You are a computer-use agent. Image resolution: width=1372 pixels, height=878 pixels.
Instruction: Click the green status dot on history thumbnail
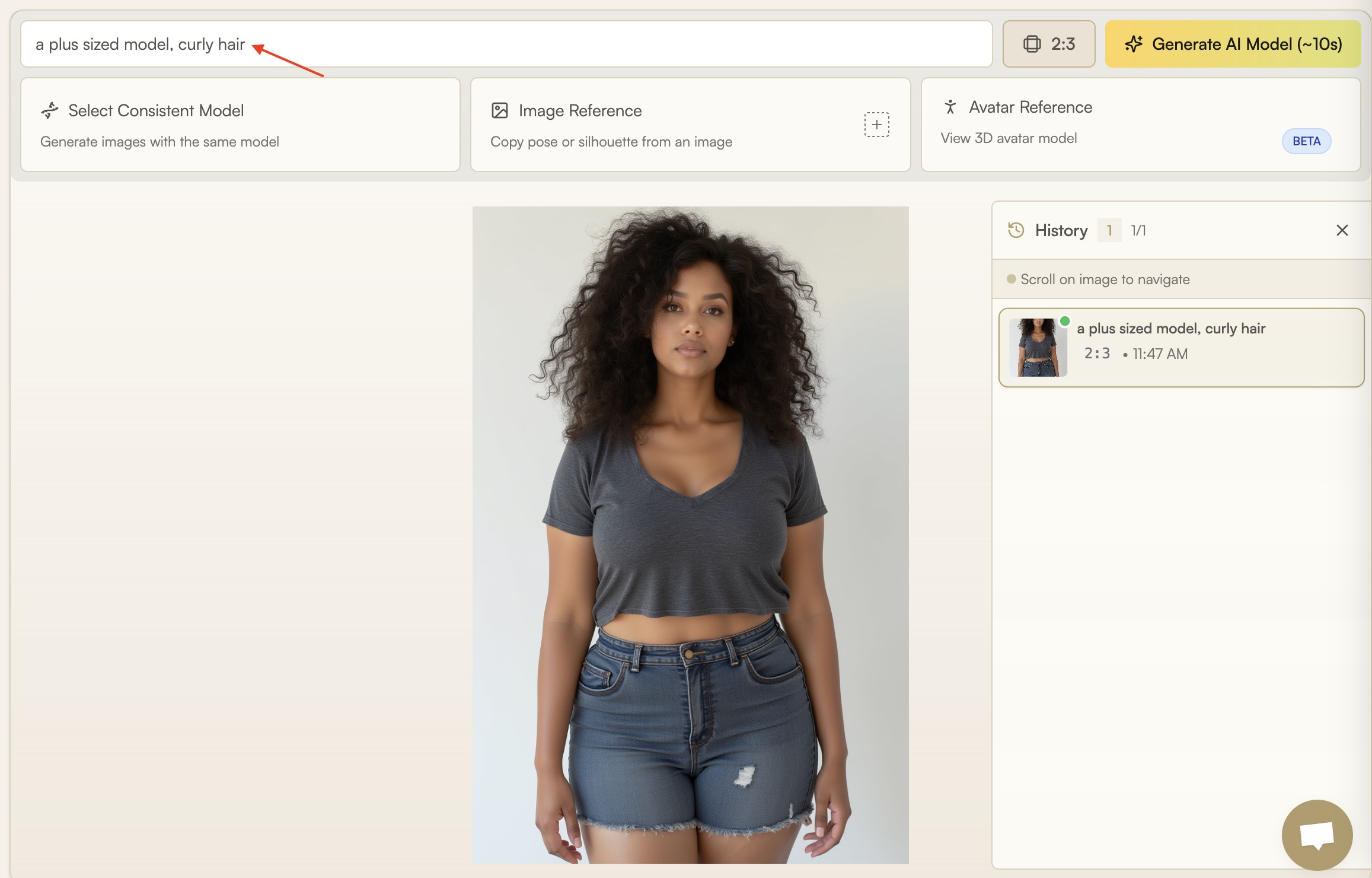[x=1065, y=320]
